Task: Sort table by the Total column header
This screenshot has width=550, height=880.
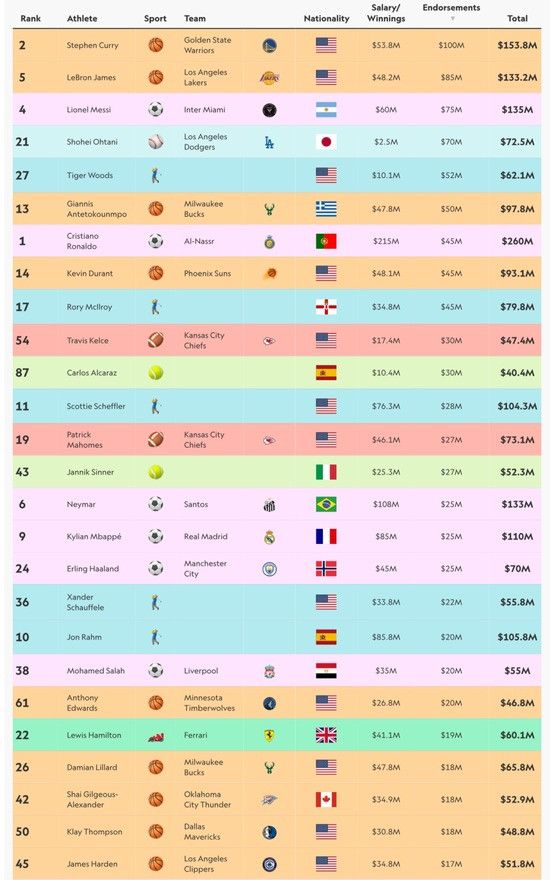Action: click(x=517, y=19)
